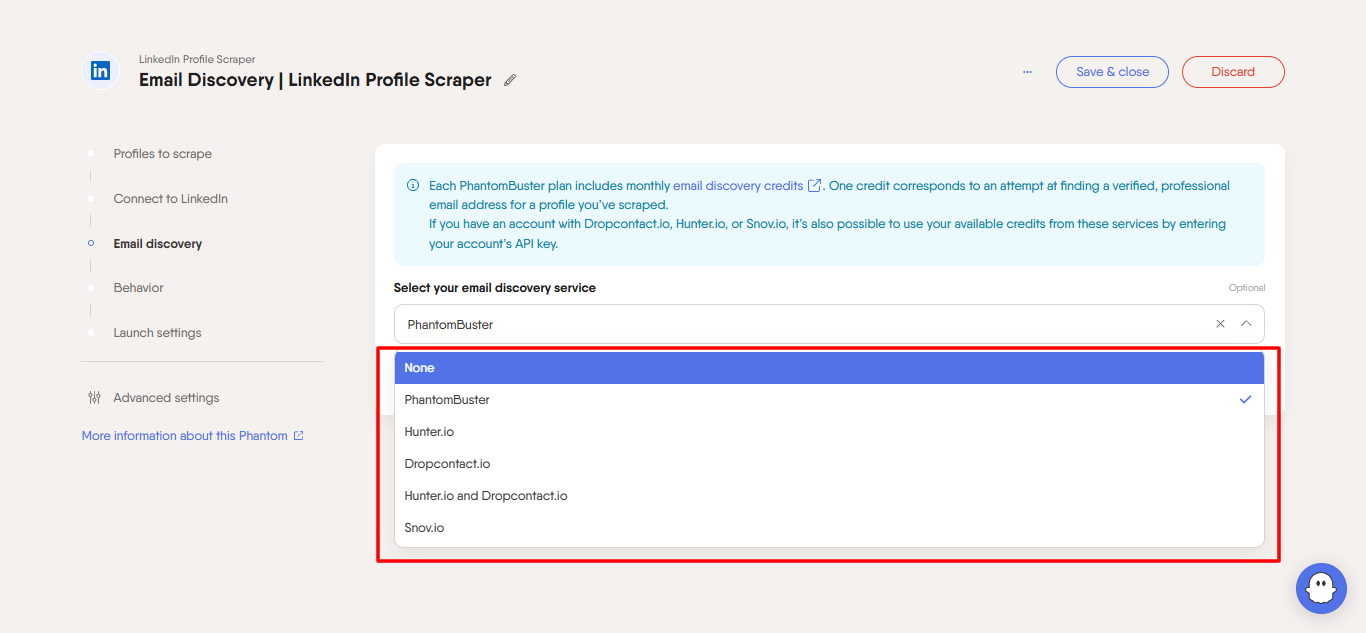Clear the selected service with X icon
The image size is (1366, 633).
tap(1220, 324)
